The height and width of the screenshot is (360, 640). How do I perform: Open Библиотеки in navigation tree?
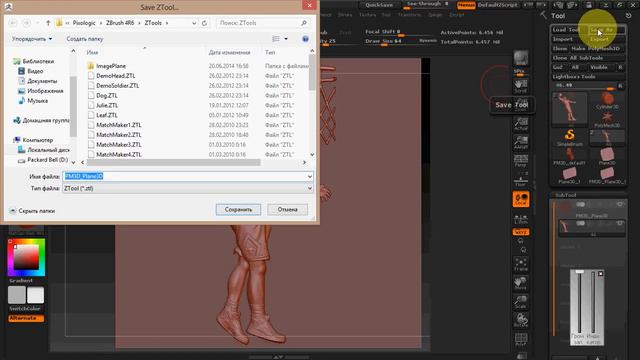(38, 61)
